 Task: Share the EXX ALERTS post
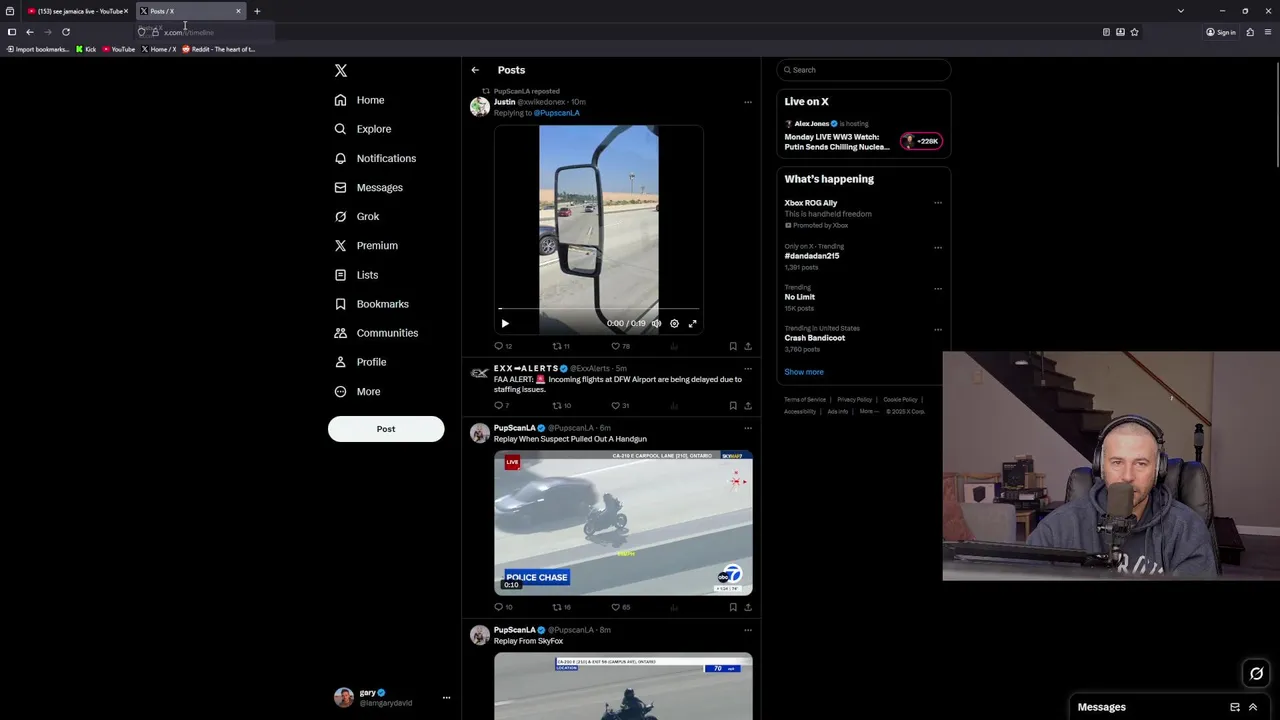748,405
